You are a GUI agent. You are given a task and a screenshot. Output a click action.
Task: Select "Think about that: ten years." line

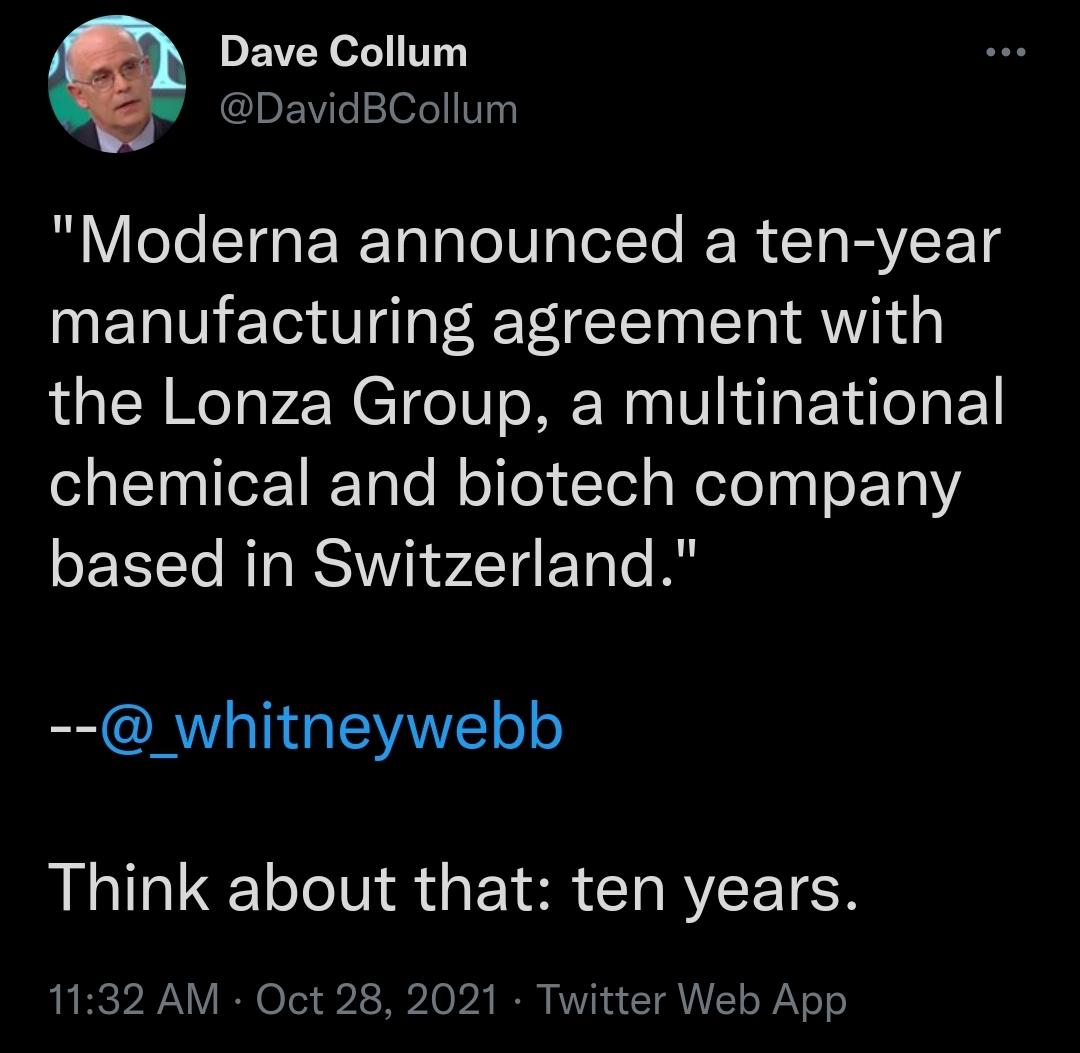point(454,890)
